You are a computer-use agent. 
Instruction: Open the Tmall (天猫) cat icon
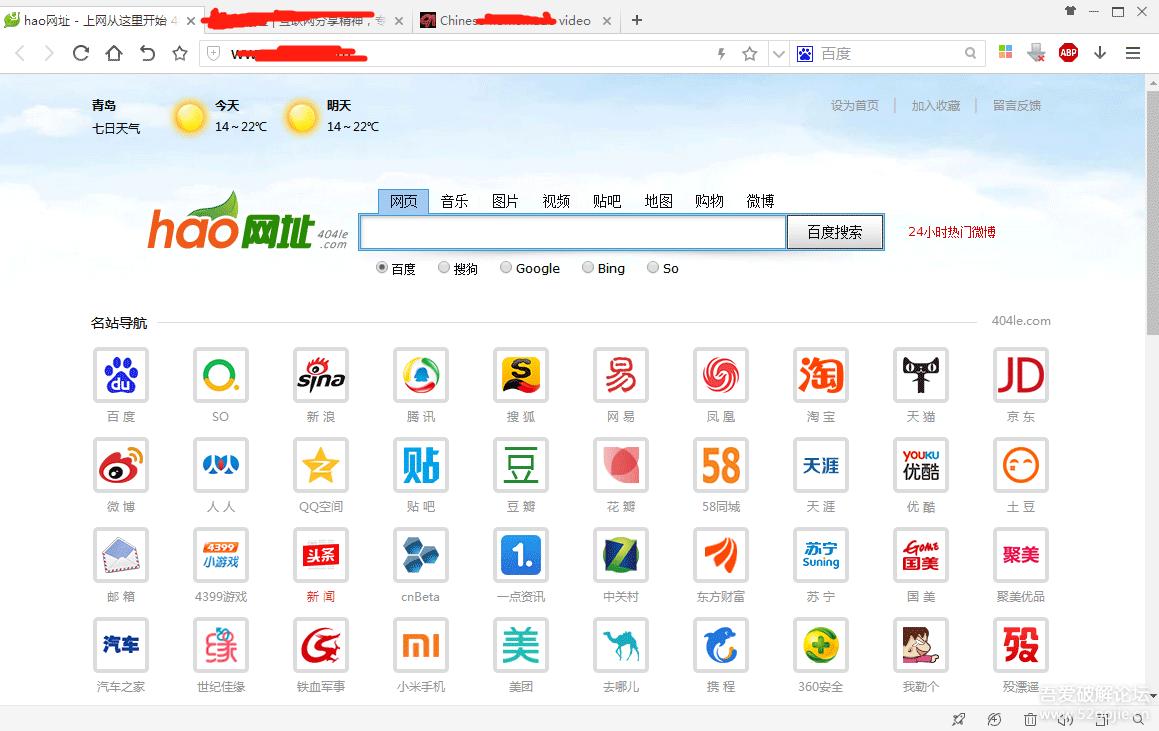(x=921, y=375)
